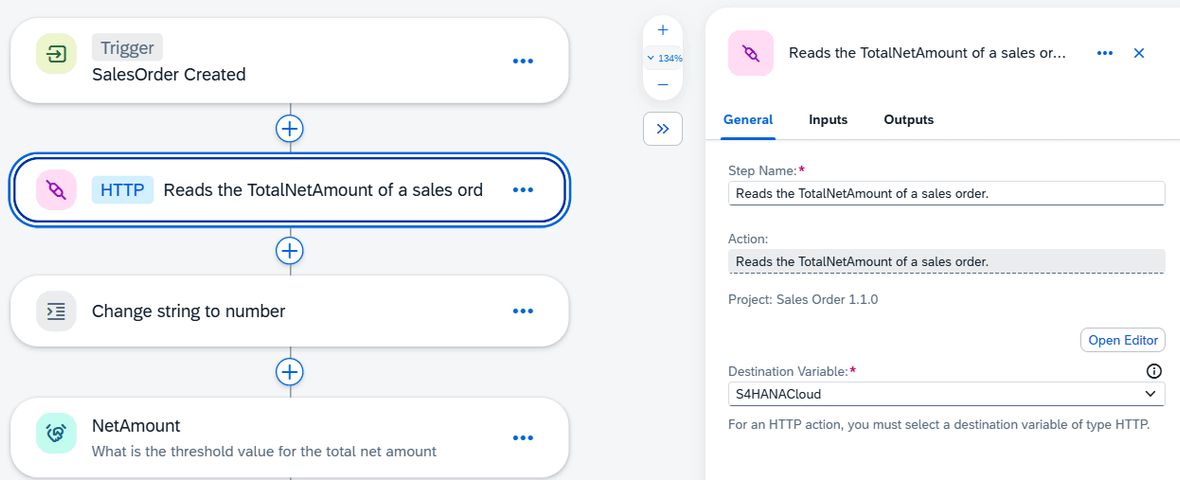Viewport: 1180px width, 480px height.
Task: Click the Destination Variable info icon
Action: coord(1153,371)
